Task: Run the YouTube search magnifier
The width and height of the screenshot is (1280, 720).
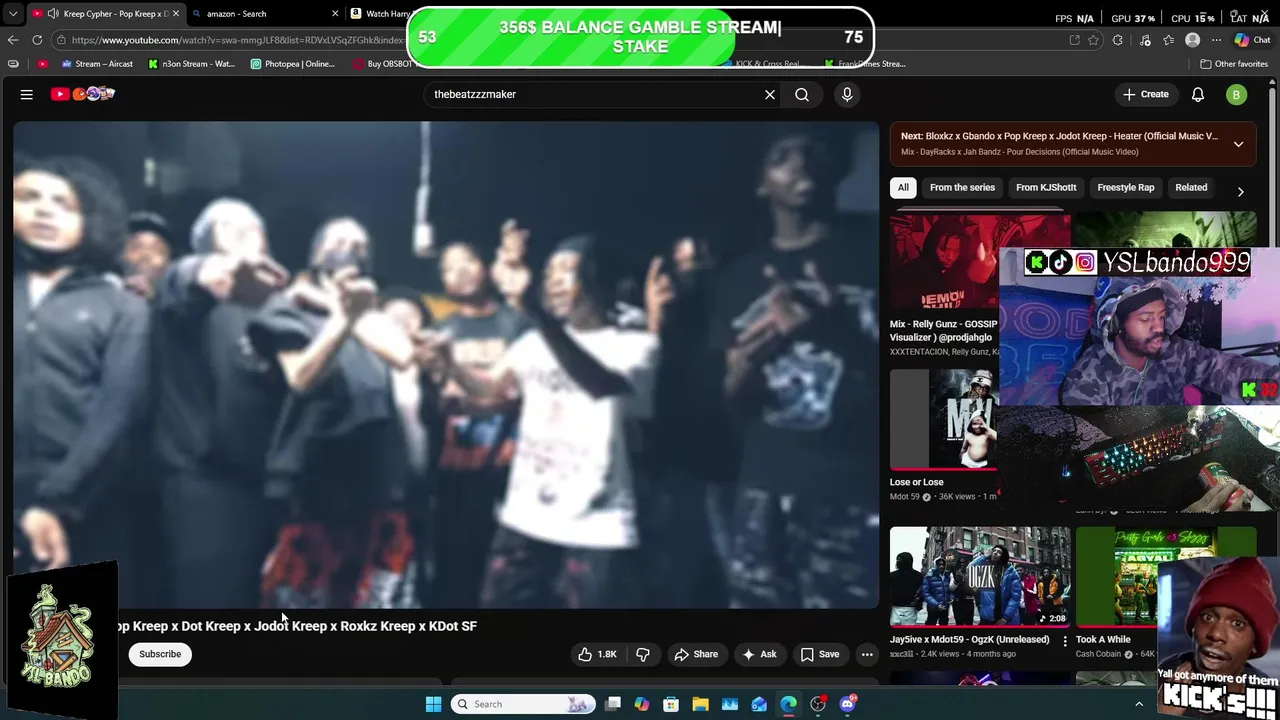Action: (802, 94)
